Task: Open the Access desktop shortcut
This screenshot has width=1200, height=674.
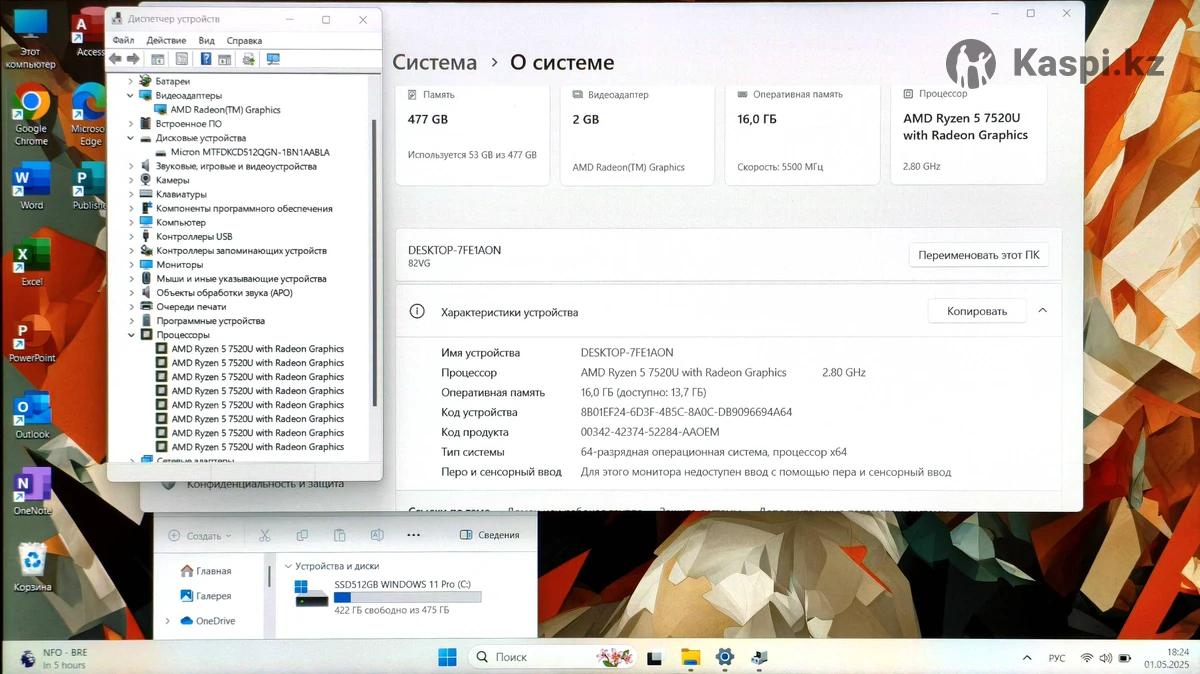Action: pyautogui.click(x=89, y=33)
